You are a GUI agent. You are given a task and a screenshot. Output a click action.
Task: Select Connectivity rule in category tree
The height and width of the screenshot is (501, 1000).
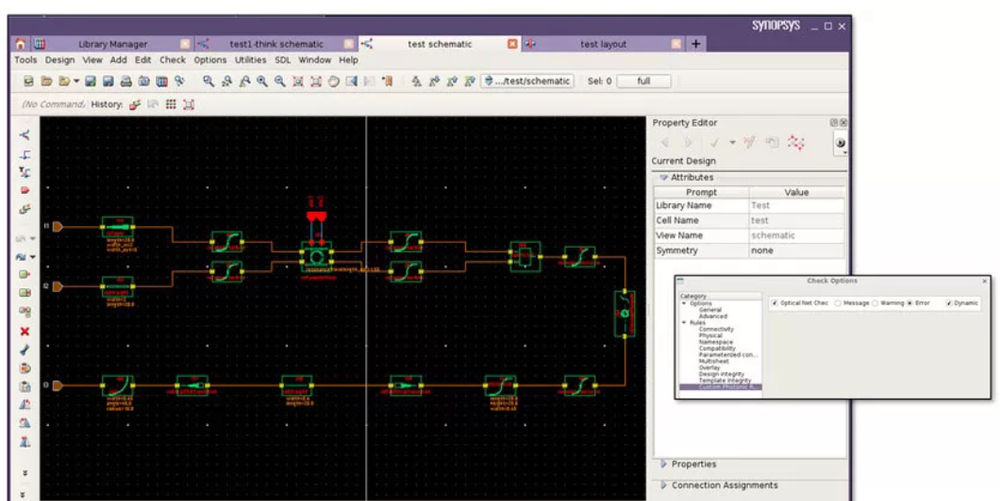(x=716, y=329)
